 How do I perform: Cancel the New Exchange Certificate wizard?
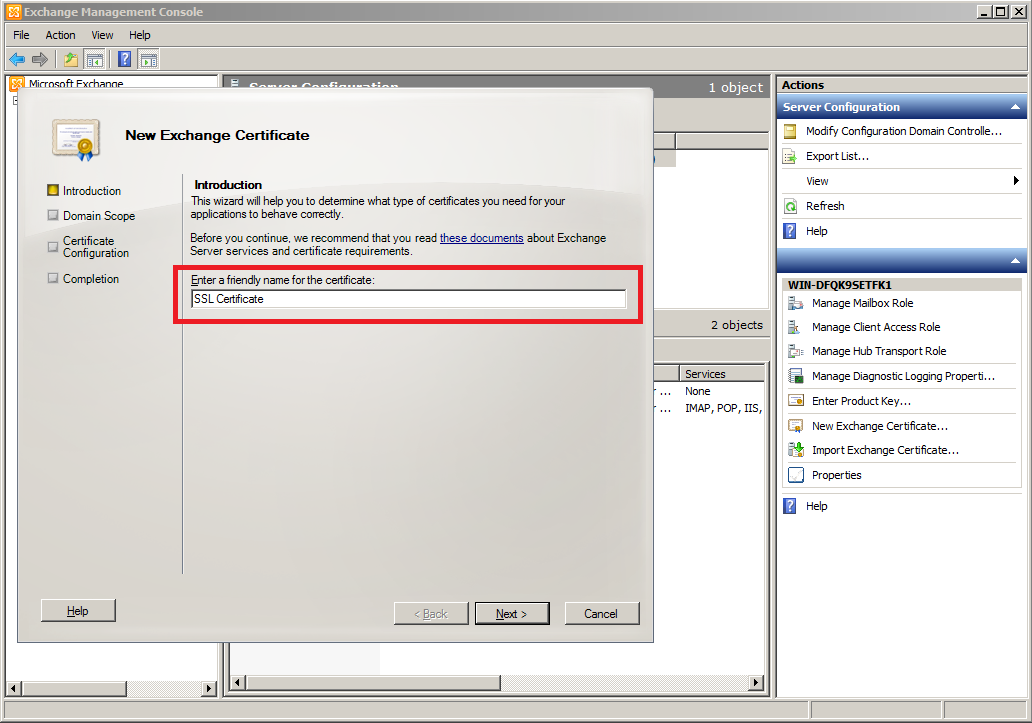(601, 614)
